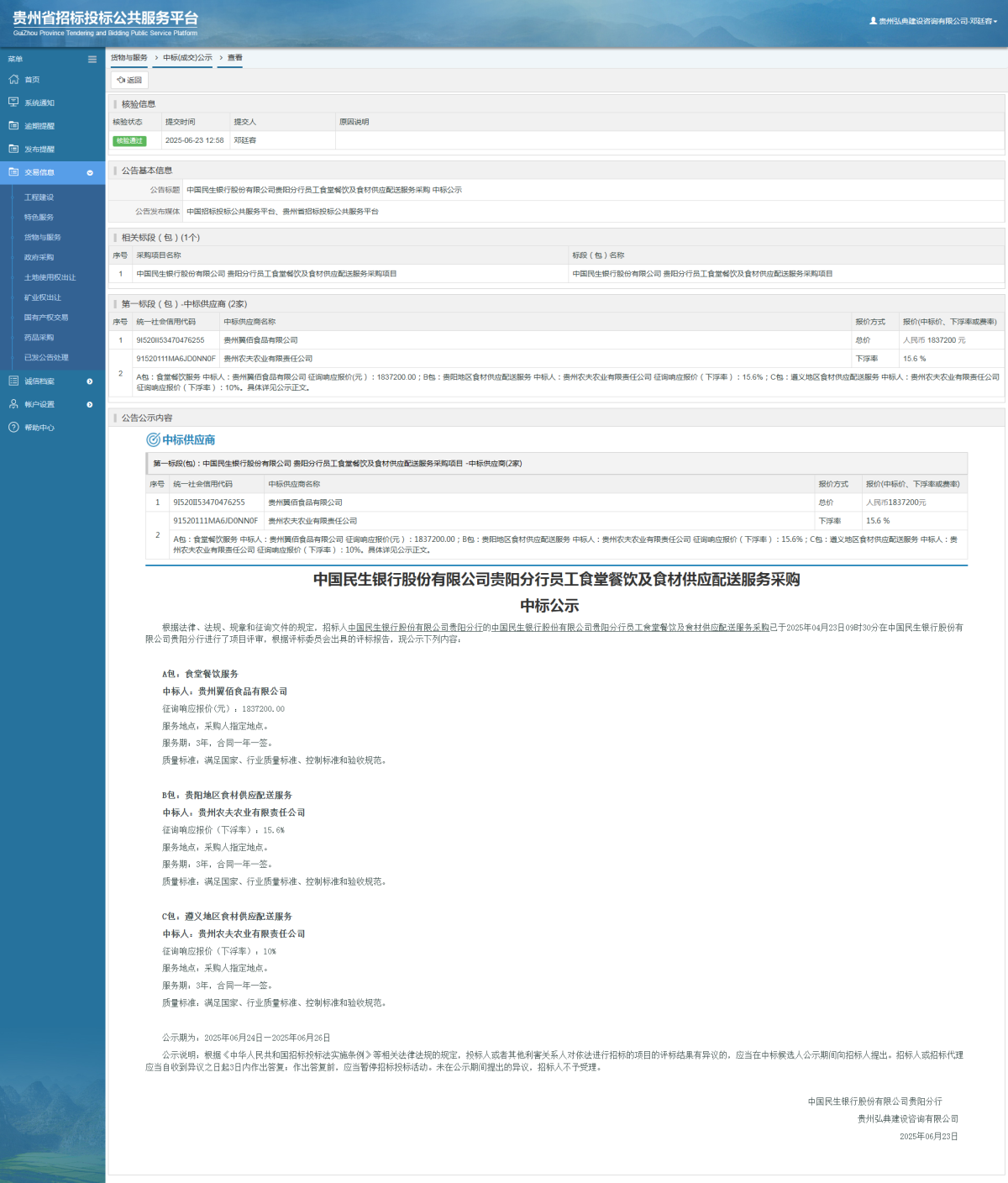Click the green 核验通过 status badge
The image size is (1008, 1183).
[129, 141]
